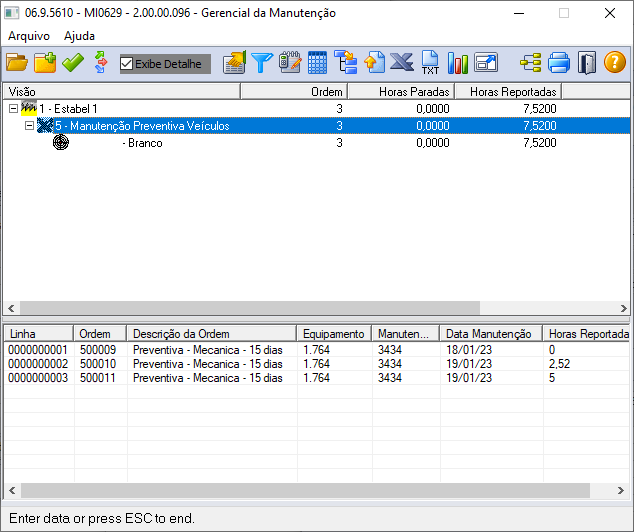
Task: Click the target icon beside Branco
Action: click(x=61, y=142)
